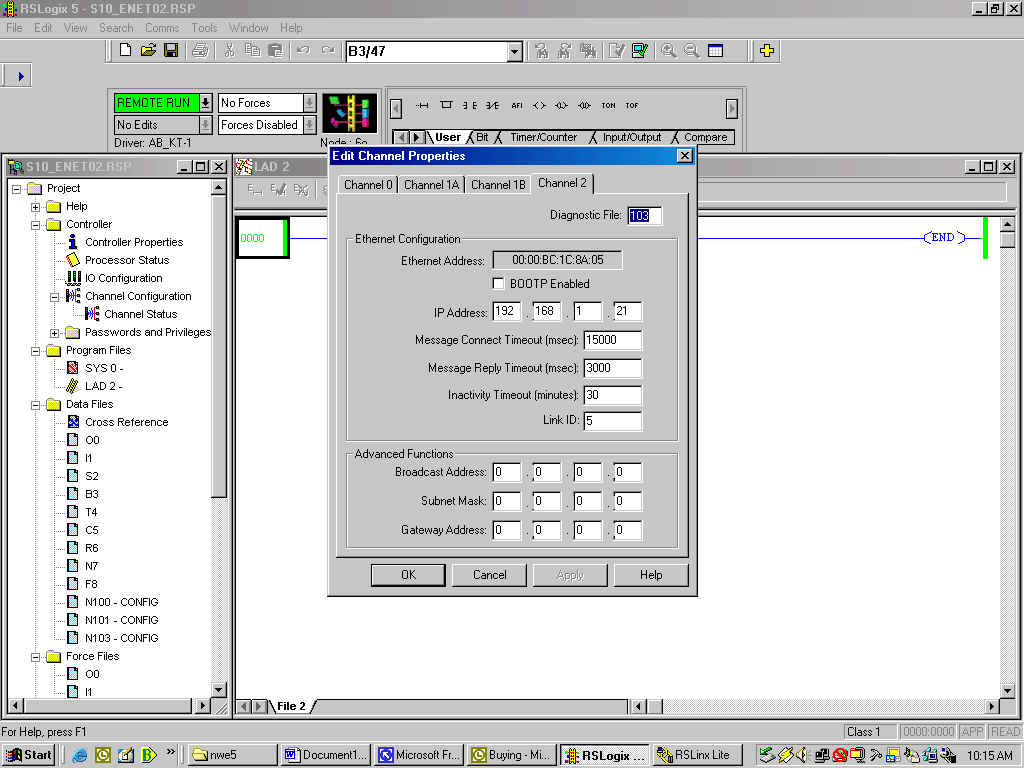Image resolution: width=1024 pixels, height=768 pixels.
Task: Click the project tree scroll down arrow
Action: tap(219, 690)
